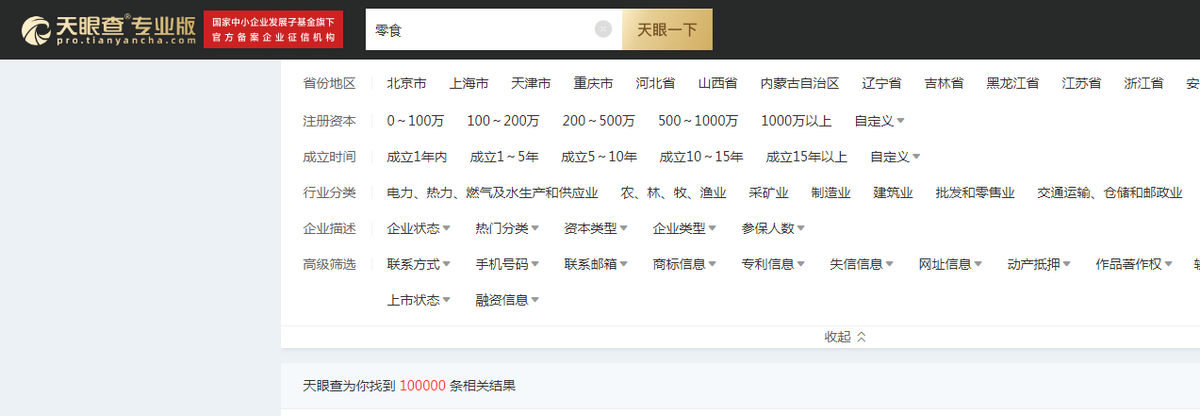Pick 吉林省 in the province row
The height and width of the screenshot is (416, 1200).
click(944, 84)
